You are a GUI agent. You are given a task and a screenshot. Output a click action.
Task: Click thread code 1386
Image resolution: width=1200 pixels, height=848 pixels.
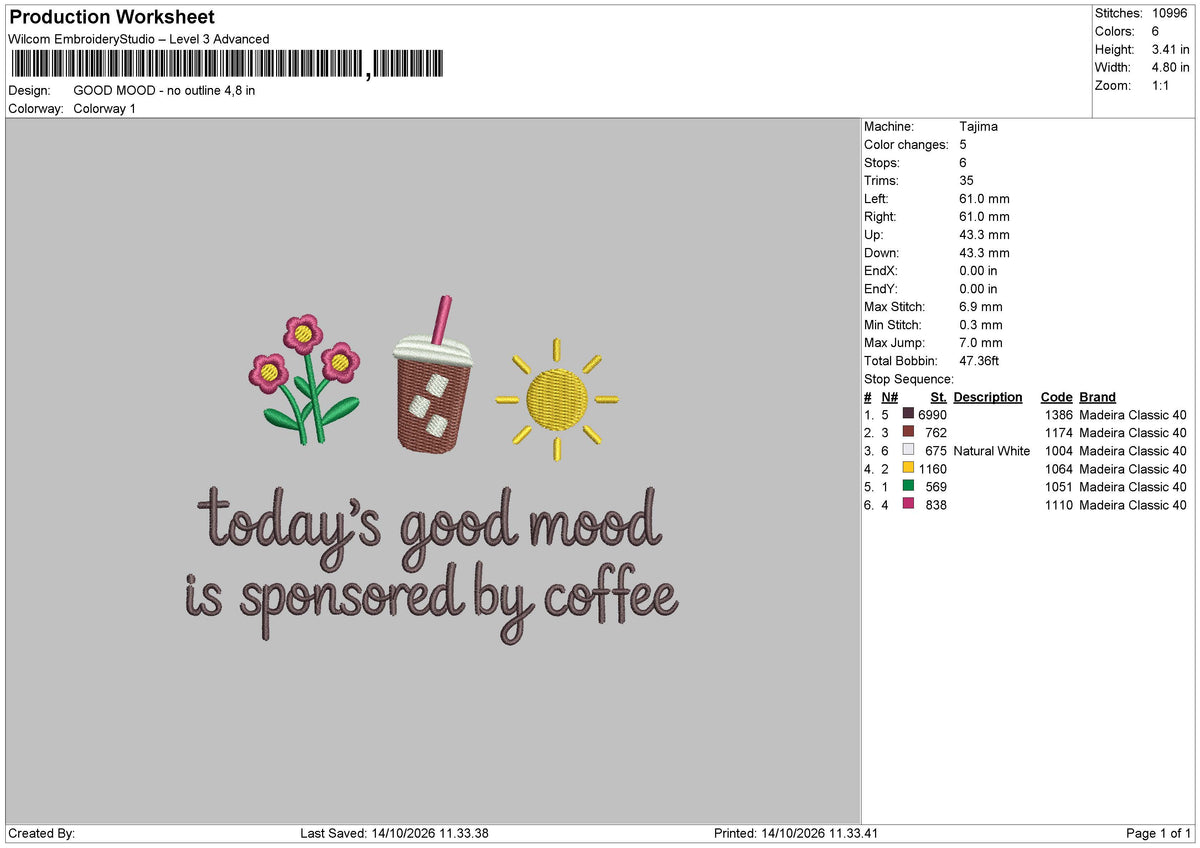[1058, 414]
